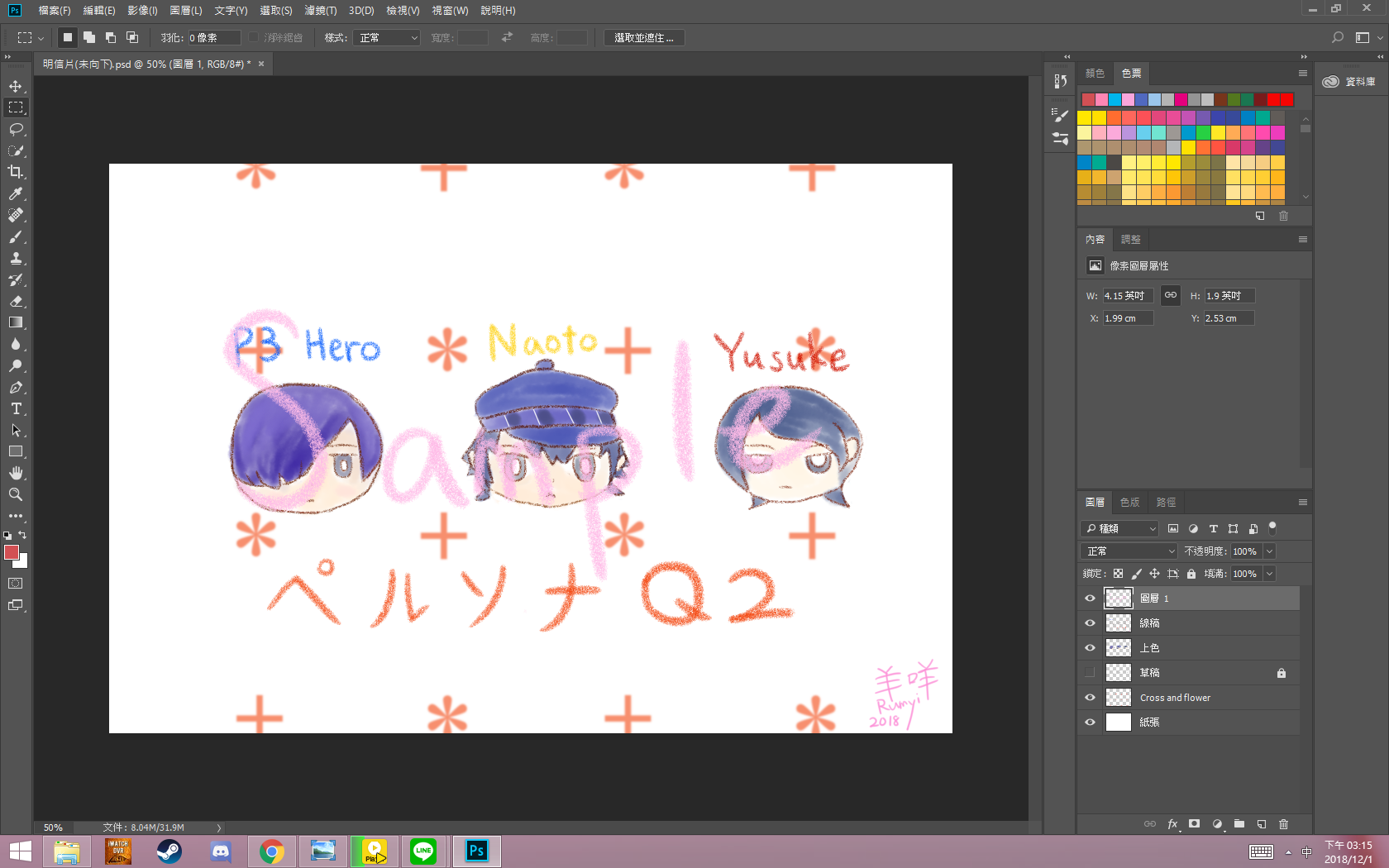
Task: Open Chrome from the taskbar
Action: point(271,851)
